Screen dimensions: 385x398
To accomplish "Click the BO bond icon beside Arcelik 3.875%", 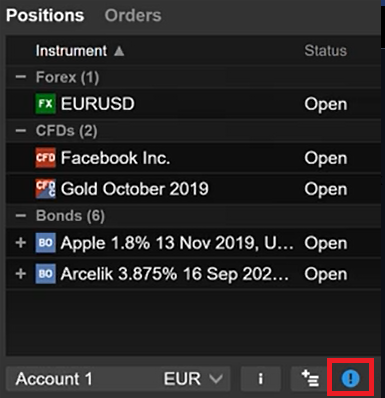I will click(x=45, y=274).
